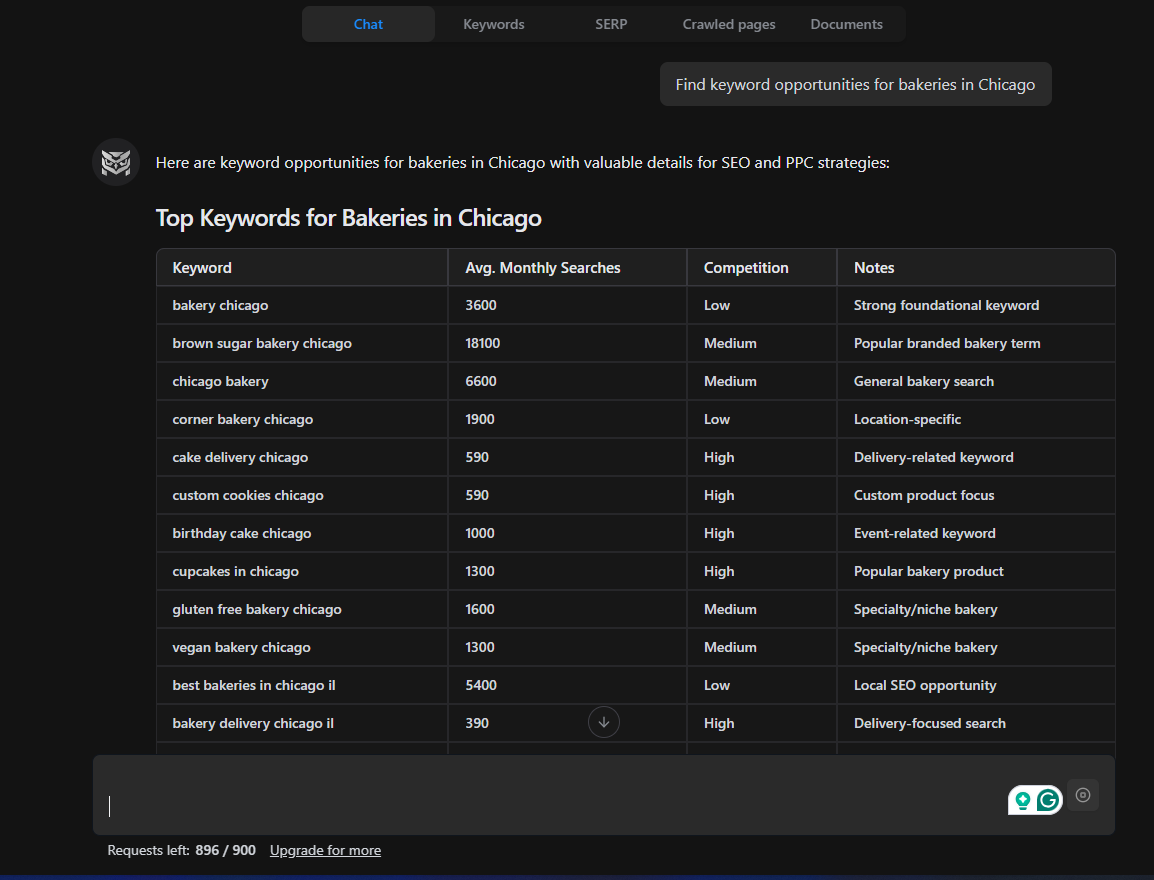
Task: Select the Chat tab
Action: [367, 24]
